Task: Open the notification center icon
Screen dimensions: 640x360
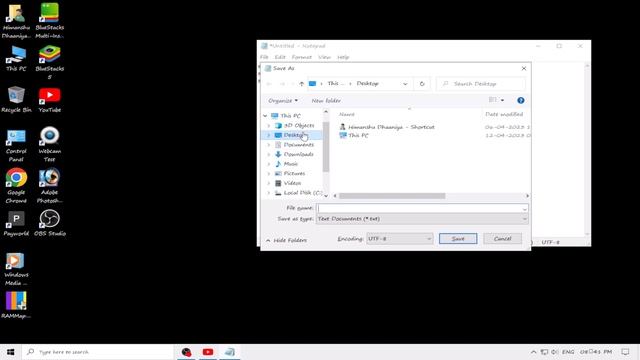Action: pyautogui.click(x=625, y=352)
